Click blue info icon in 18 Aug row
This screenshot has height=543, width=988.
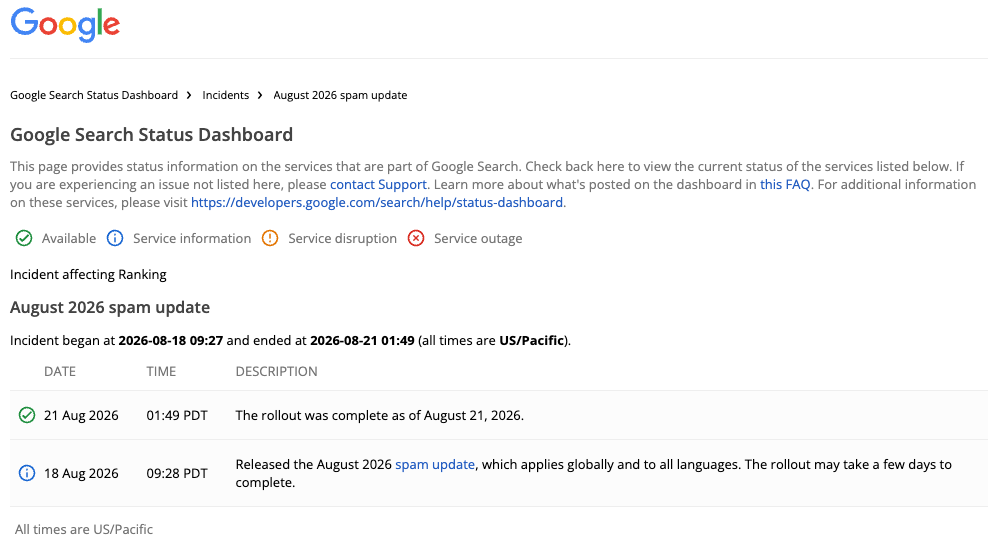click(27, 473)
